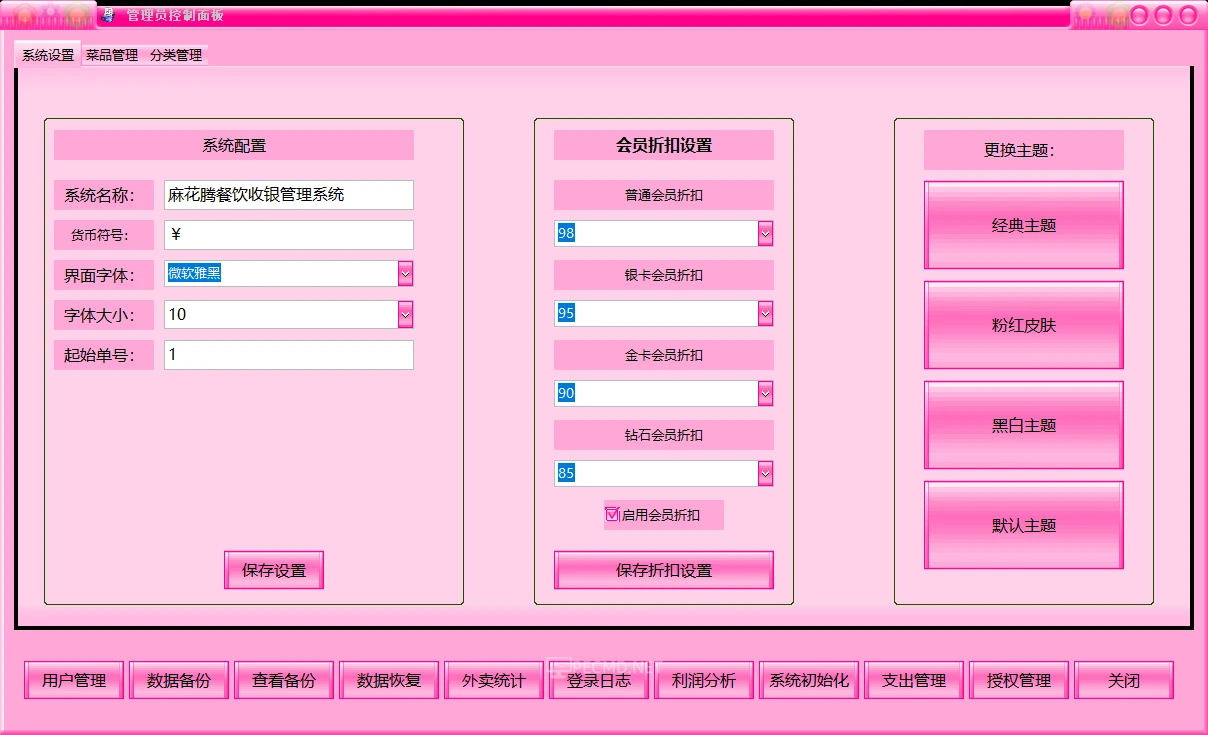This screenshot has height=735, width=1208.
Task: Apply the 默认主题 theme
Action: point(1023,525)
